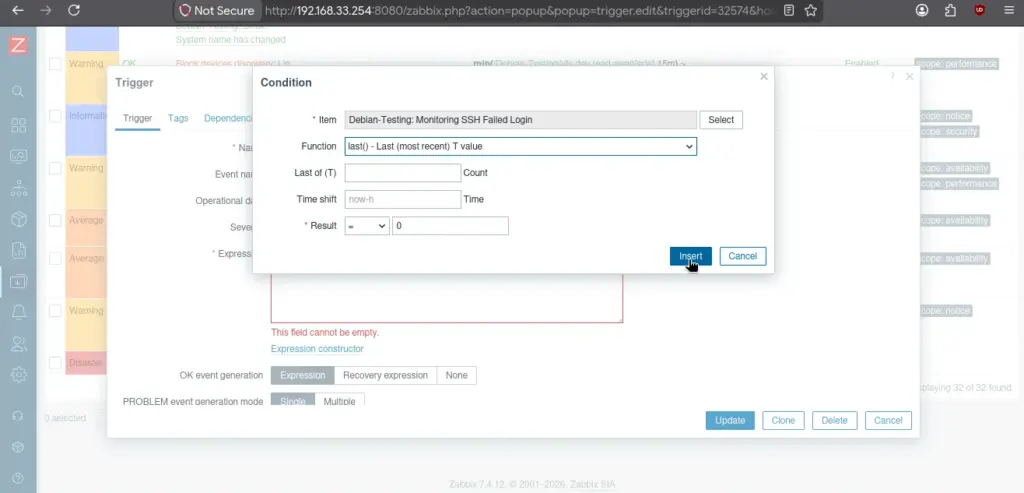
Task: Open the uBlock Origin extension icon
Action: click(980, 10)
